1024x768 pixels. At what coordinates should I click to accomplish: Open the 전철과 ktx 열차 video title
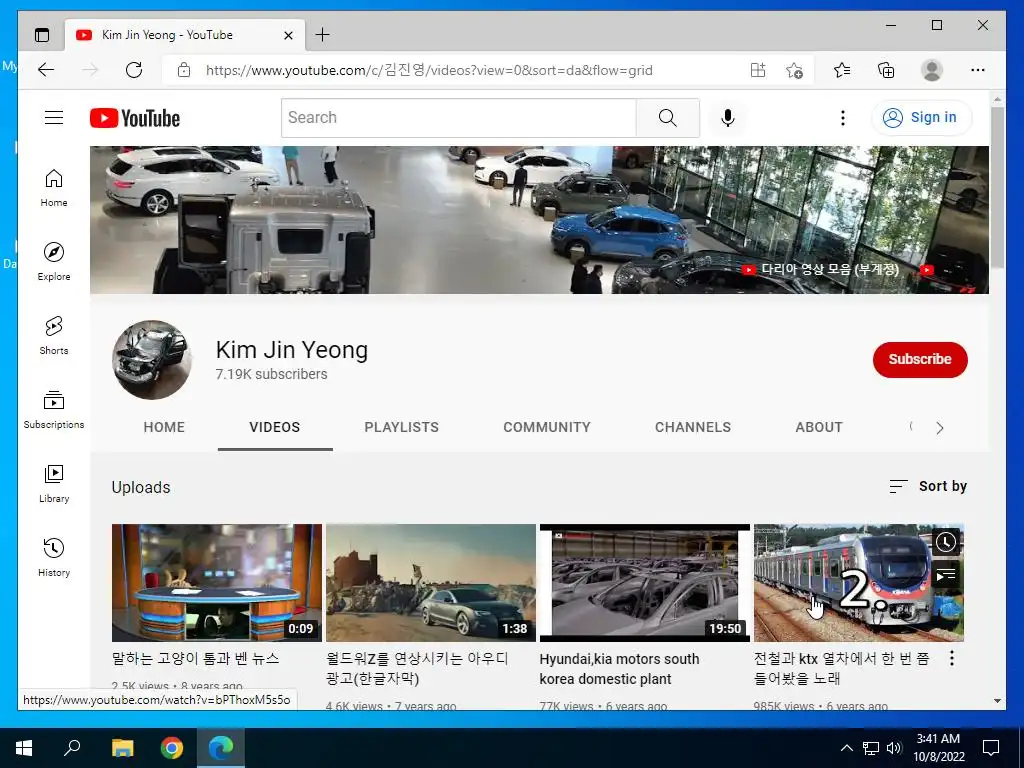point(841,669)
